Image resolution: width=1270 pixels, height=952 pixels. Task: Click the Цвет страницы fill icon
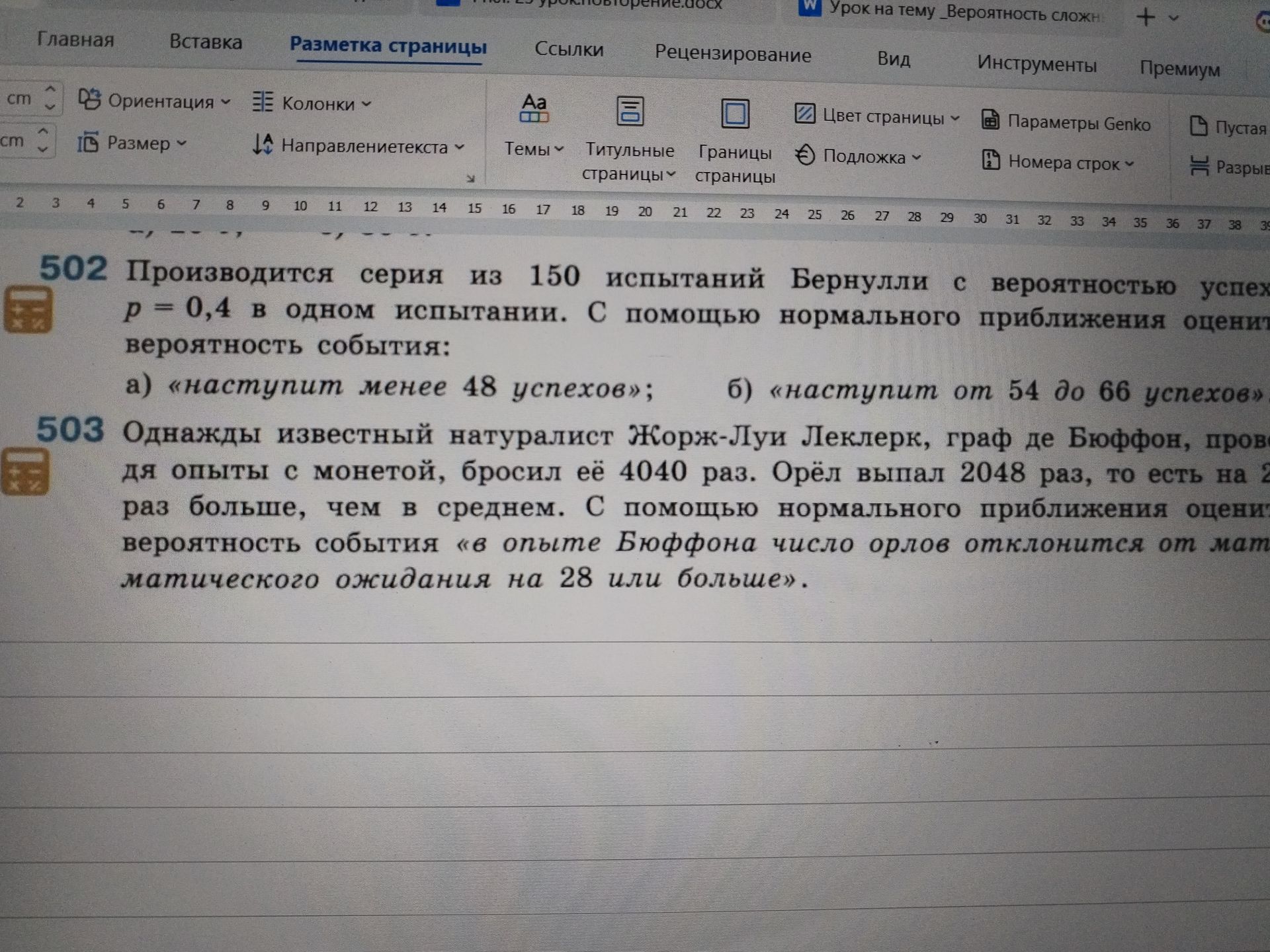pos(804,114)
